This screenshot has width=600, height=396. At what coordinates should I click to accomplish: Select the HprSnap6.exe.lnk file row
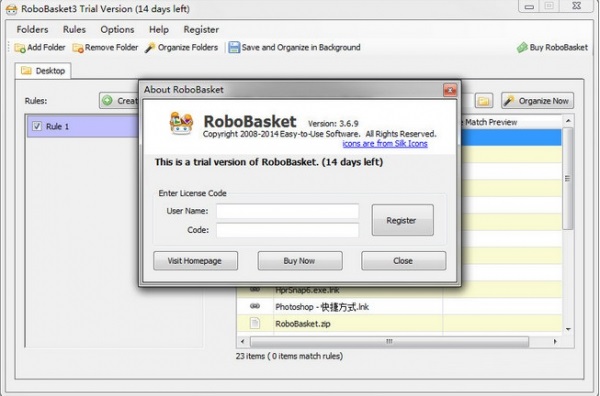[399, 291]
